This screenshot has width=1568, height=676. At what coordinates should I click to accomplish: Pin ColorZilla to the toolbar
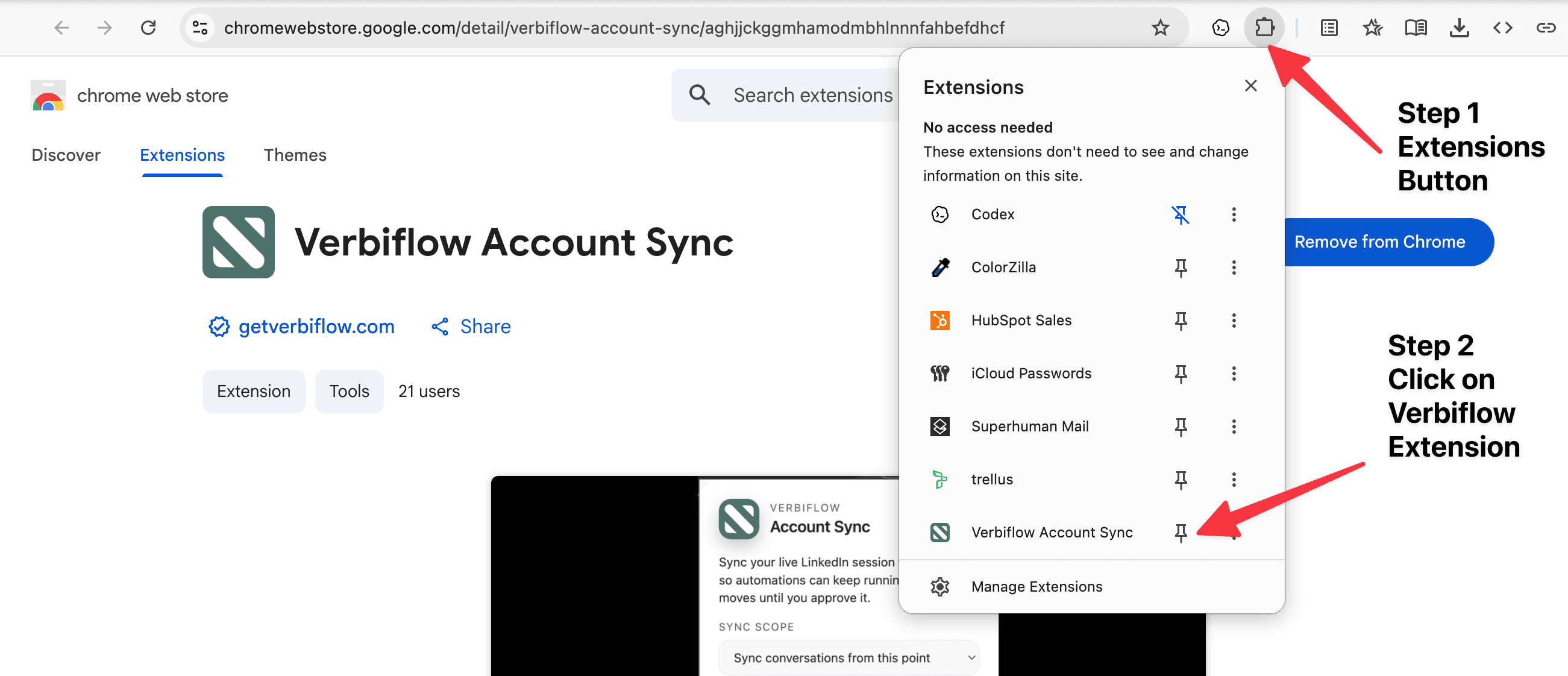tap(1181, 267)
